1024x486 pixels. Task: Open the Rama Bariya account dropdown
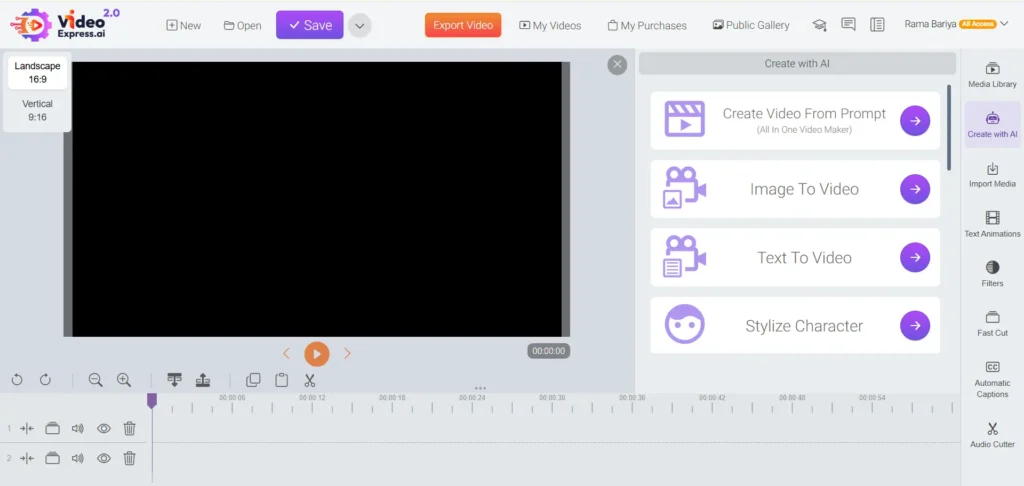(1006, 24)
